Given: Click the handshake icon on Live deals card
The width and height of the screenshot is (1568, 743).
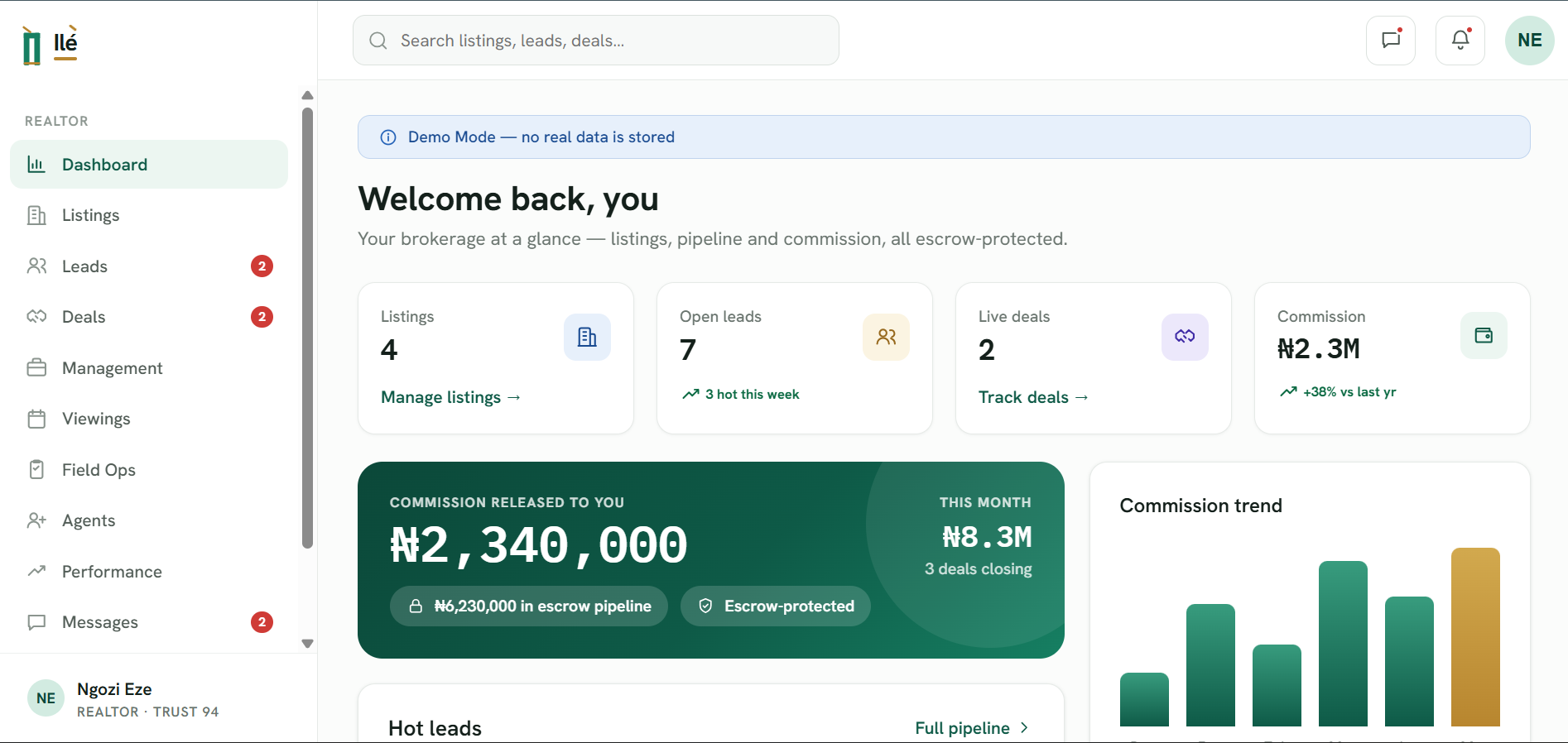Looking at the screenshot, I should point(1185,337).
